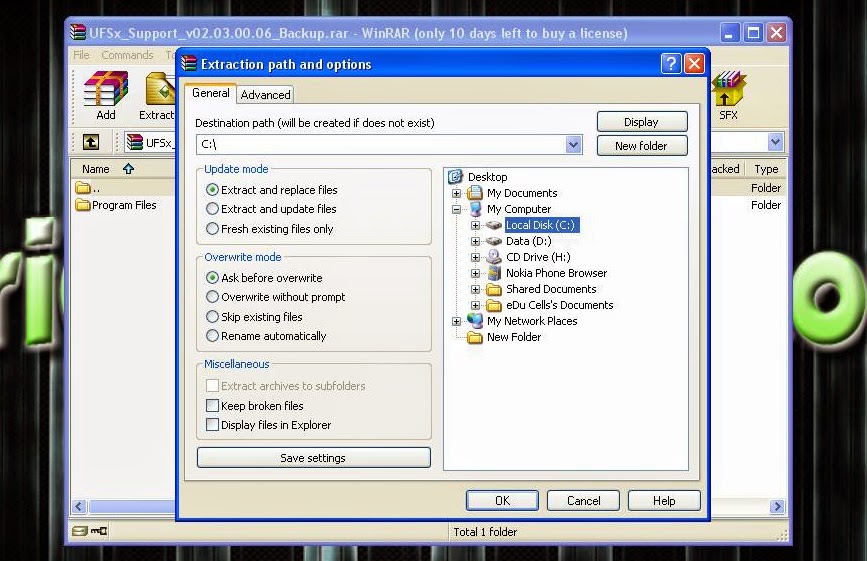867x561 pixels.
Task: Click the parent folder '..' icon in list
Action: (x=83, y=188)
